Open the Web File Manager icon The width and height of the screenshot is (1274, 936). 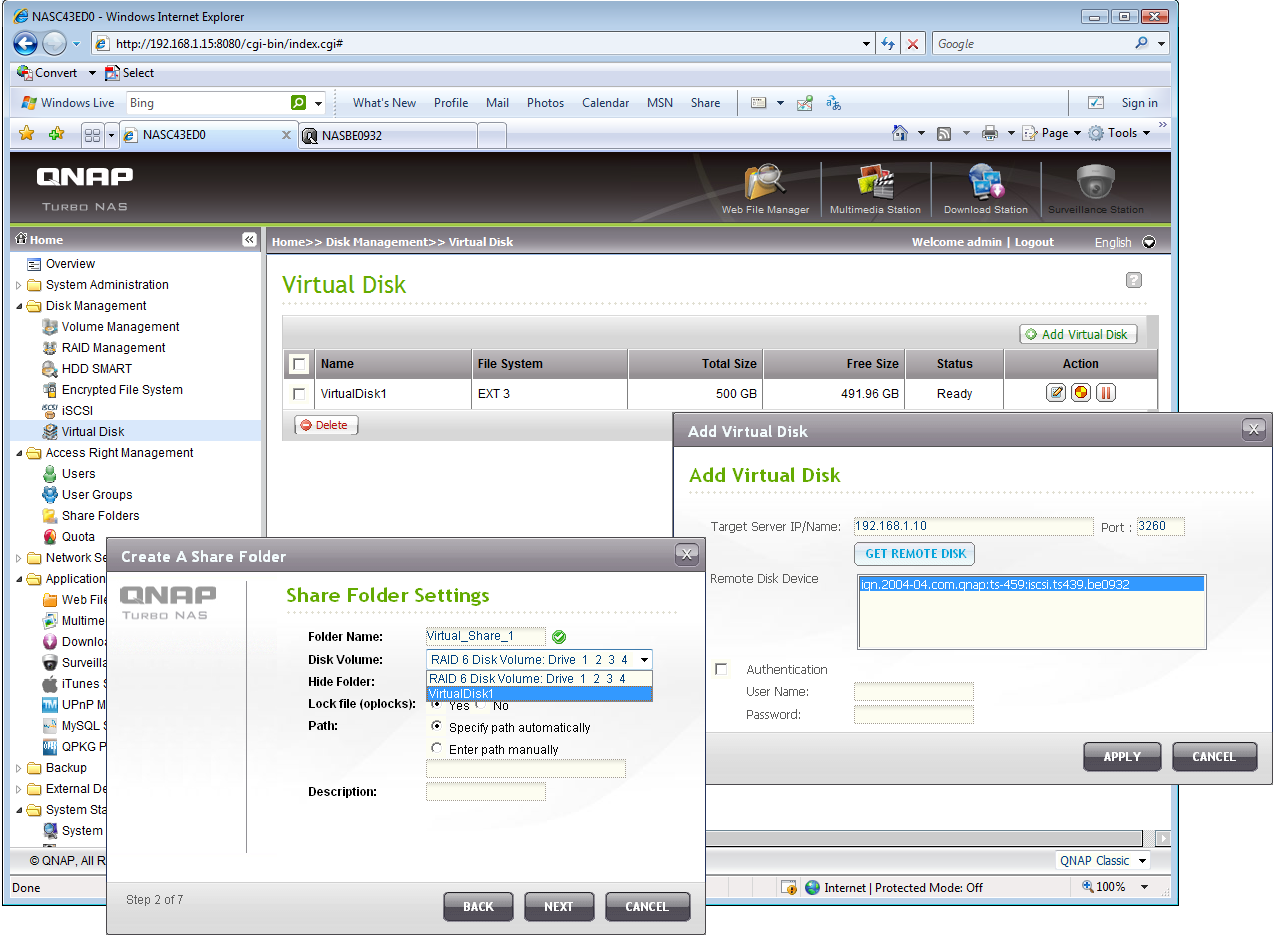pyautogui.click(x=765, y=188)
